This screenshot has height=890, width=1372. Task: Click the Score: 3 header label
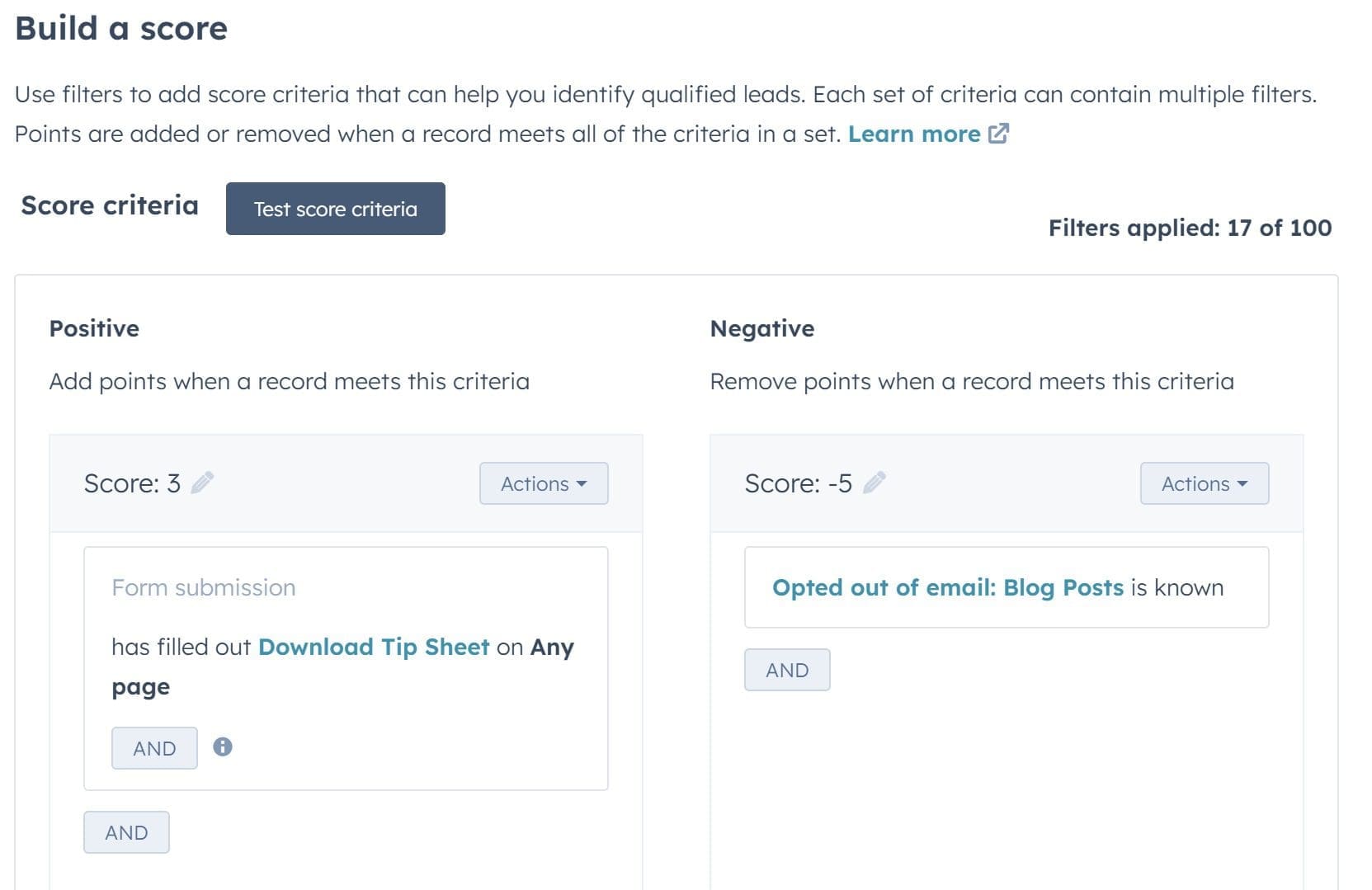(x=134, y=483)
